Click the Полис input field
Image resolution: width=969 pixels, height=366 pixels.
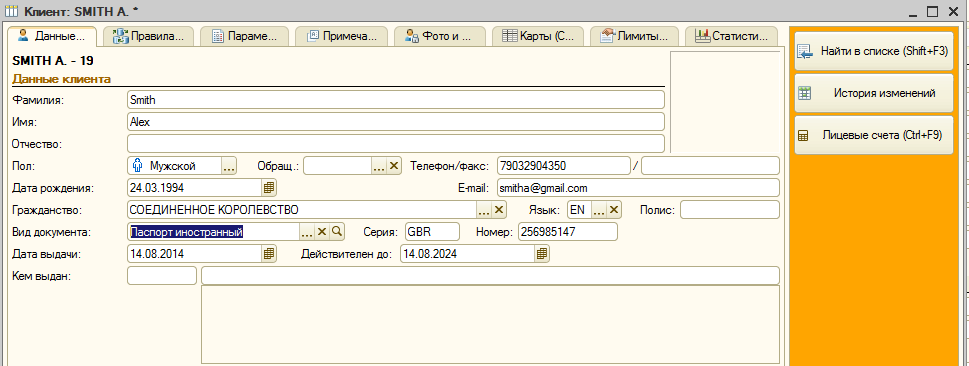click(x=730, y=210)
